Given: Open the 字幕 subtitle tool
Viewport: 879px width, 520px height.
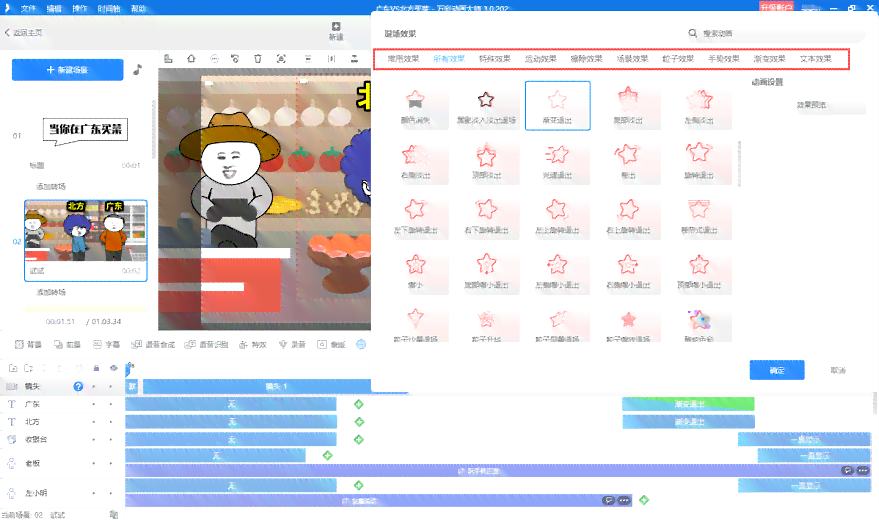Looking at the screenshot, I should (107, 345).
